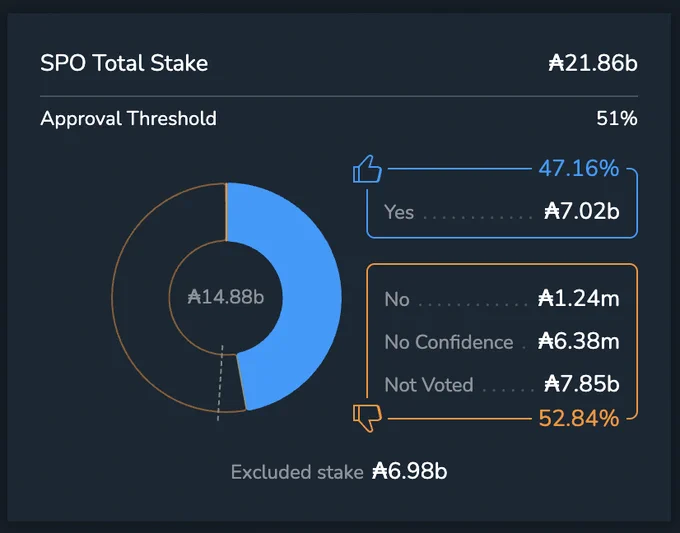The height and width of the screenshot is (533, 680).
Task: Click the dashed threshold marker on chart
Action: tap(220, 383)
